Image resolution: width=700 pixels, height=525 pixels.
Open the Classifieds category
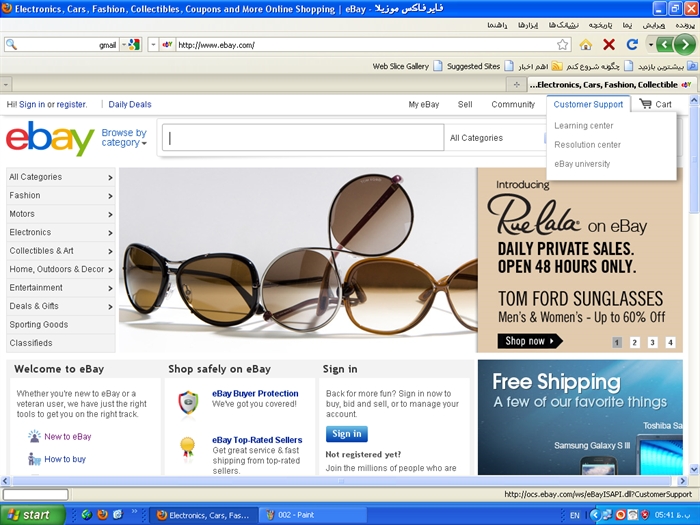point(61,343)
